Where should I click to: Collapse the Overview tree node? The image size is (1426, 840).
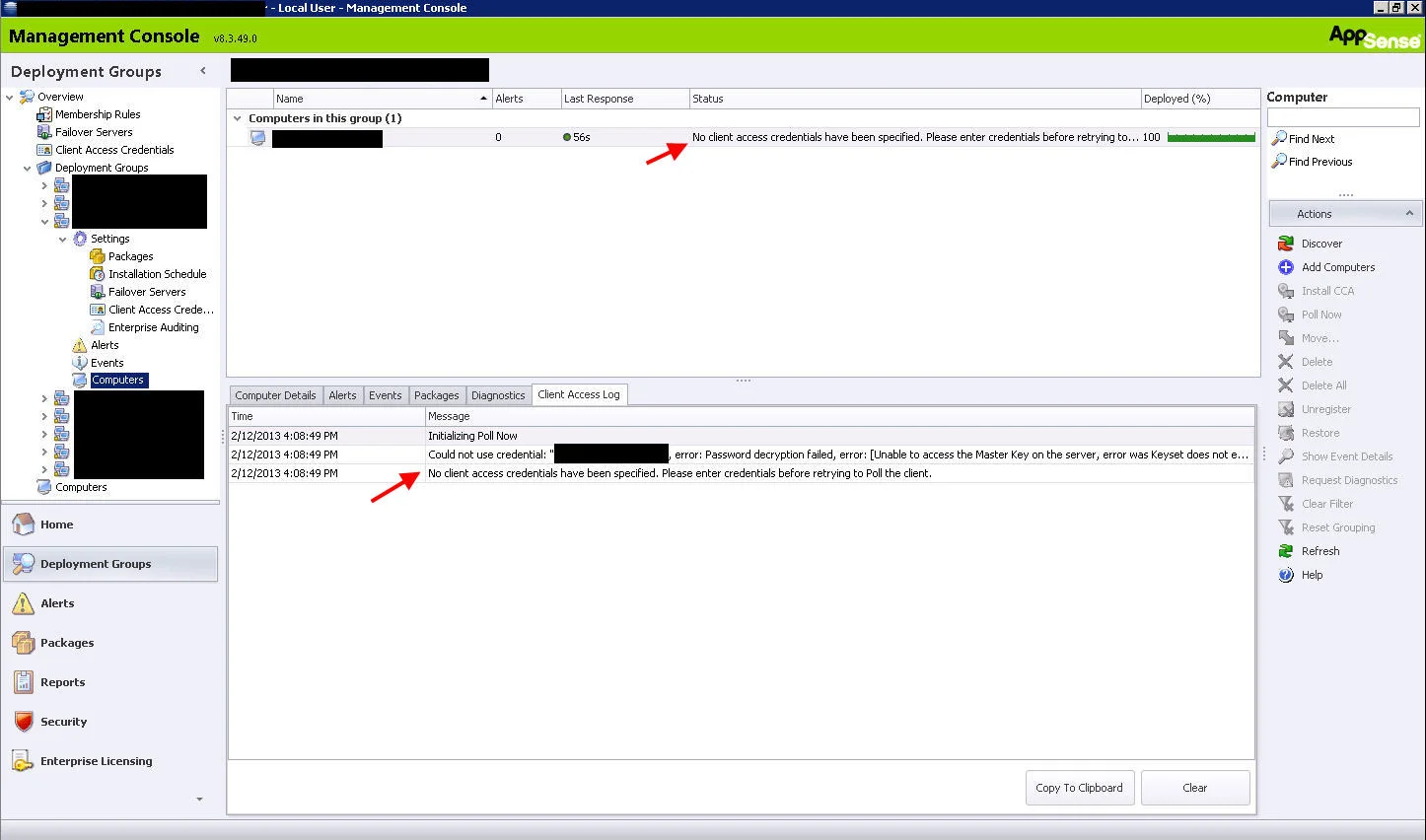(10, 97)
